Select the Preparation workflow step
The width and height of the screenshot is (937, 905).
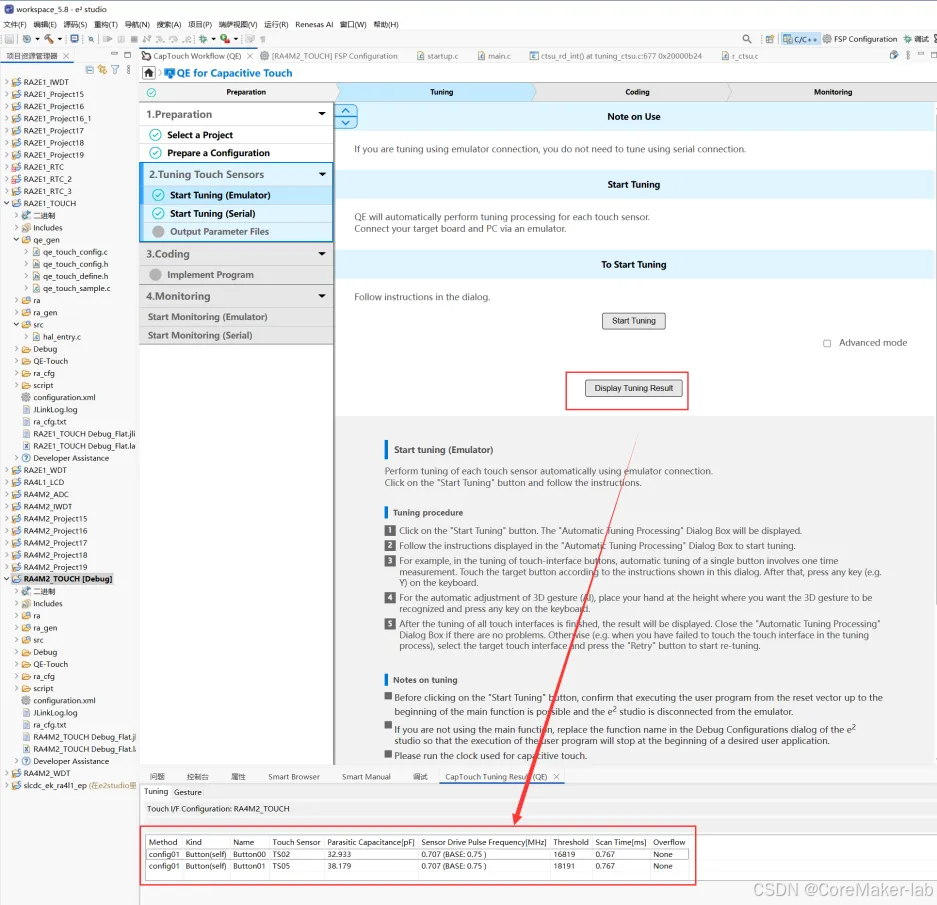tap(246, 92)
